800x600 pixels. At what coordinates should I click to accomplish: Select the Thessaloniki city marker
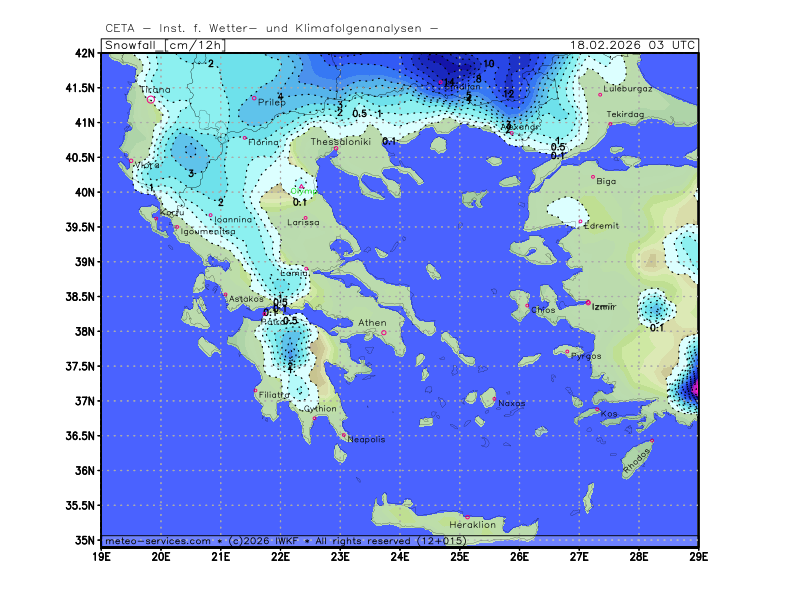[335, 150]
